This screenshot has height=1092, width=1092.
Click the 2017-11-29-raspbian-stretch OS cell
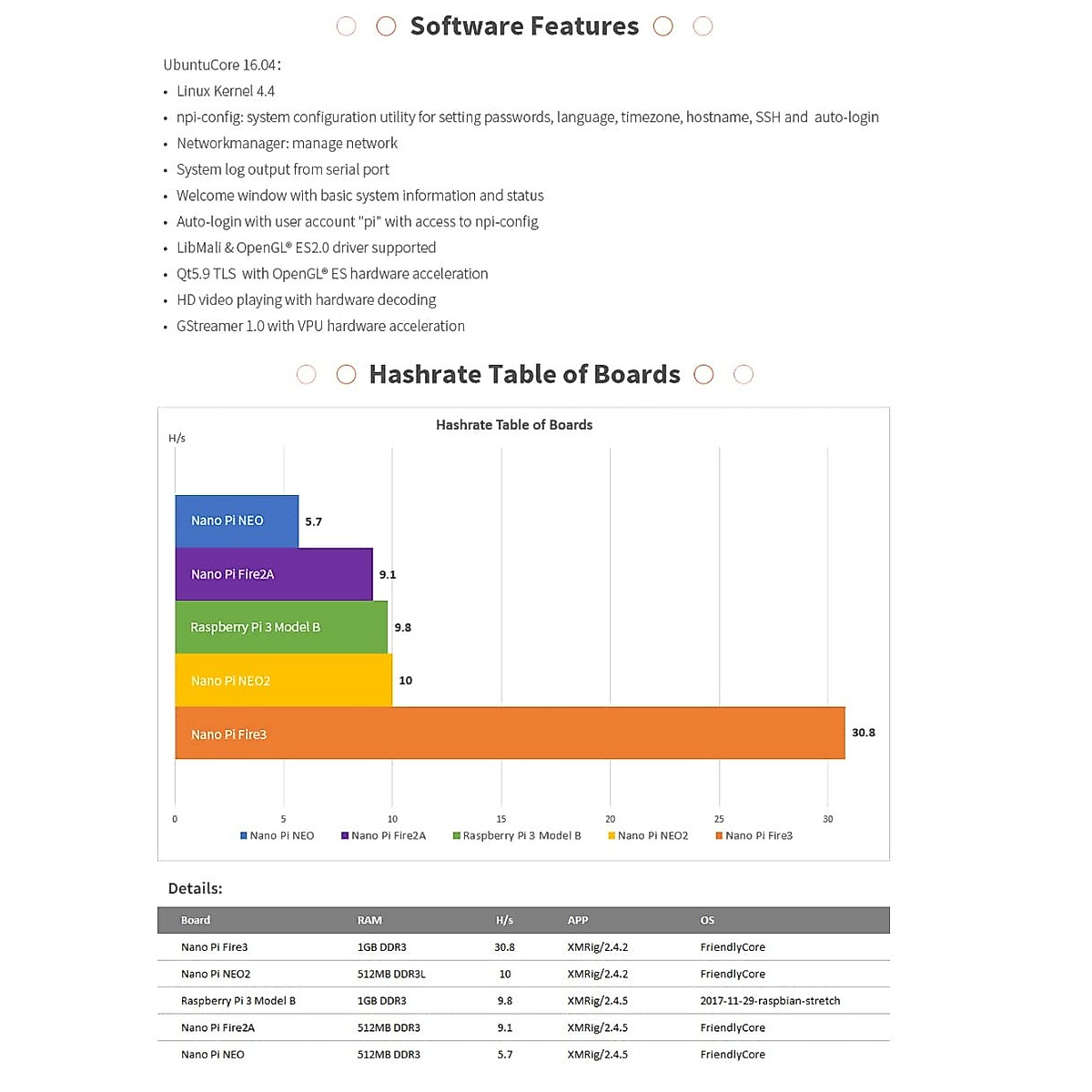coord(770,1001)
